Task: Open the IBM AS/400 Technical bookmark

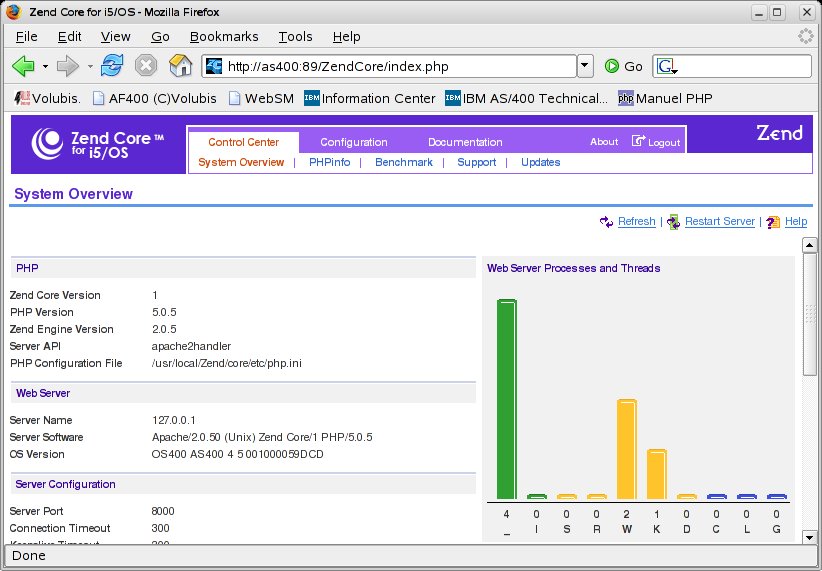Action: click(526, 98)
